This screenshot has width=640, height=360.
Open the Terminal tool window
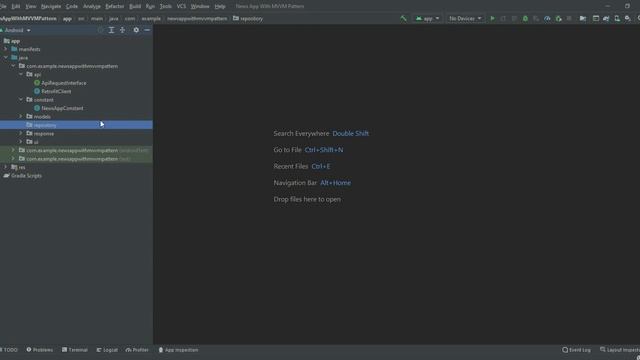(x=75, y=350)
